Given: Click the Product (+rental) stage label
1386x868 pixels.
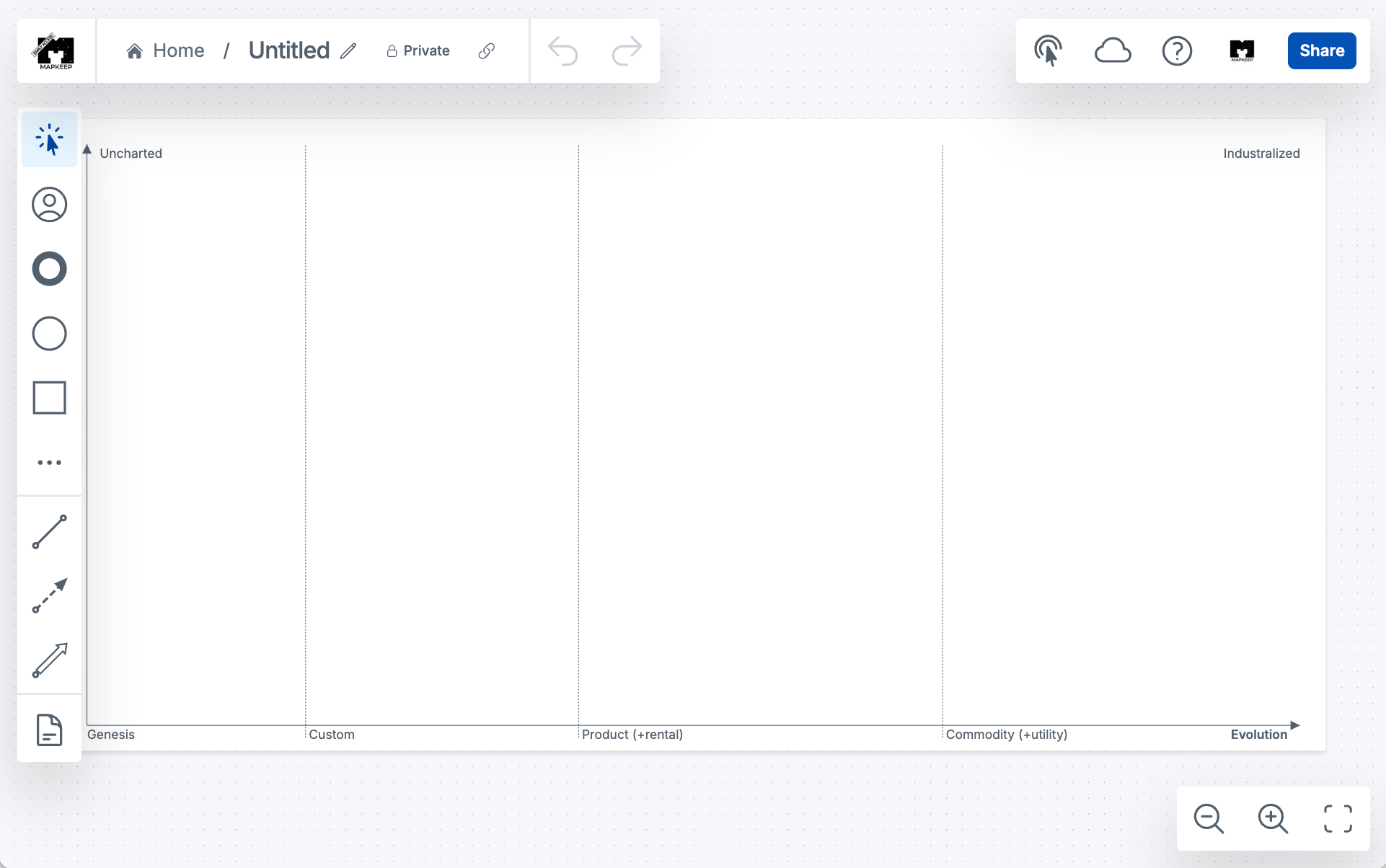Looking at the screenshot, I should pos(632,735).
